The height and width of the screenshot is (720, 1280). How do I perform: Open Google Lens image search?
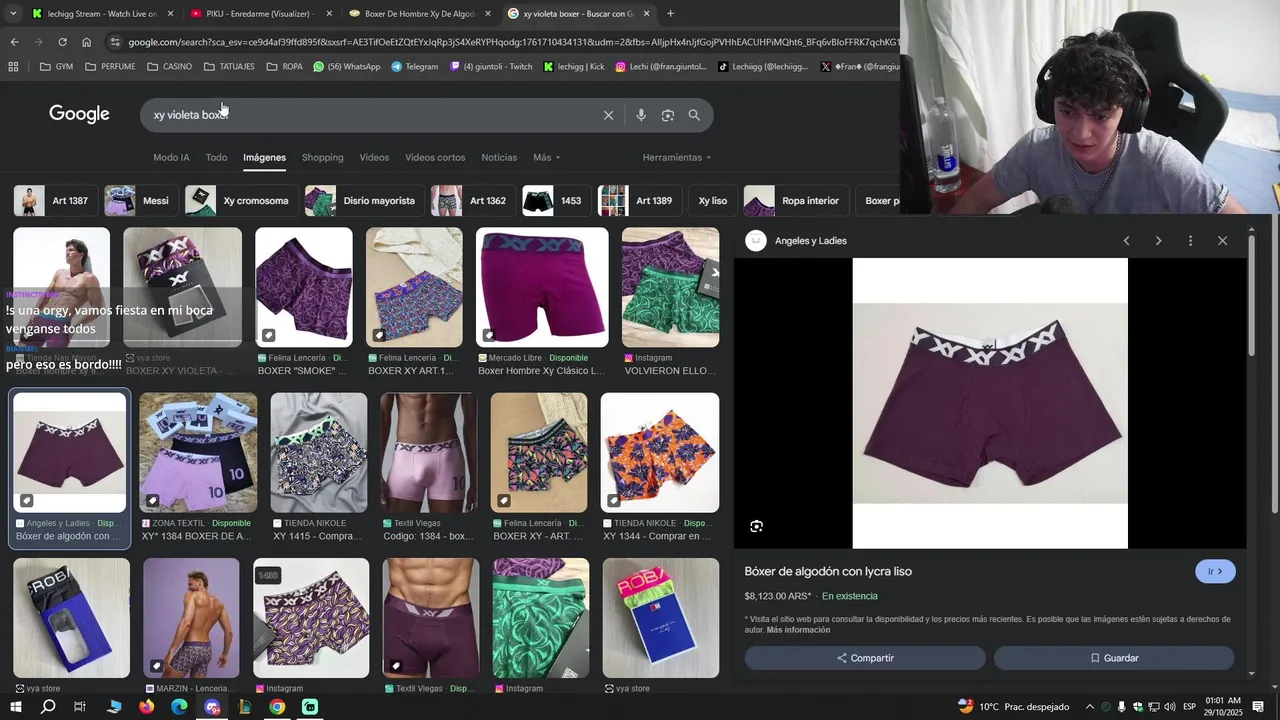tap(668, 115)
